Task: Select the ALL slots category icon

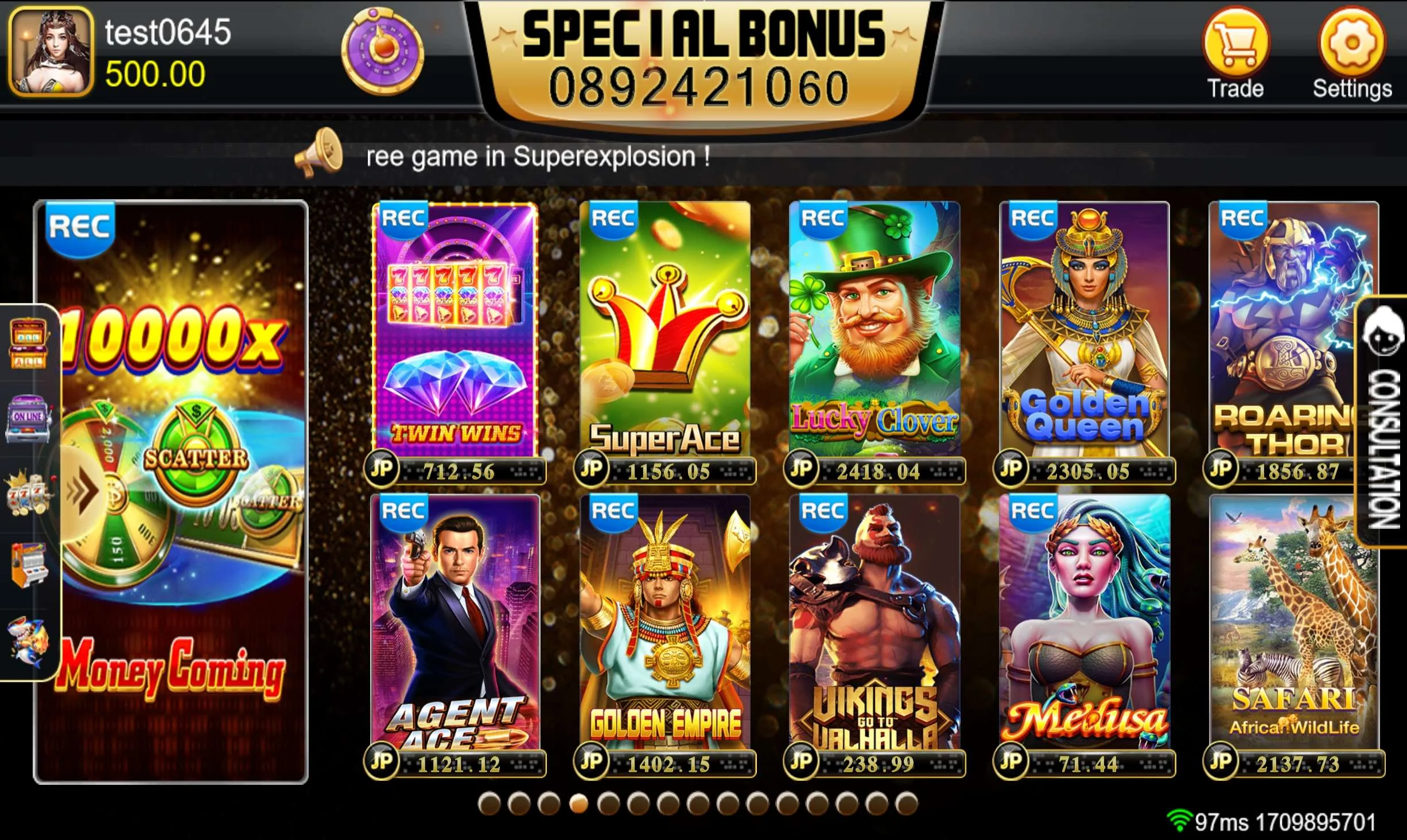Action: [x=28, y=343]
